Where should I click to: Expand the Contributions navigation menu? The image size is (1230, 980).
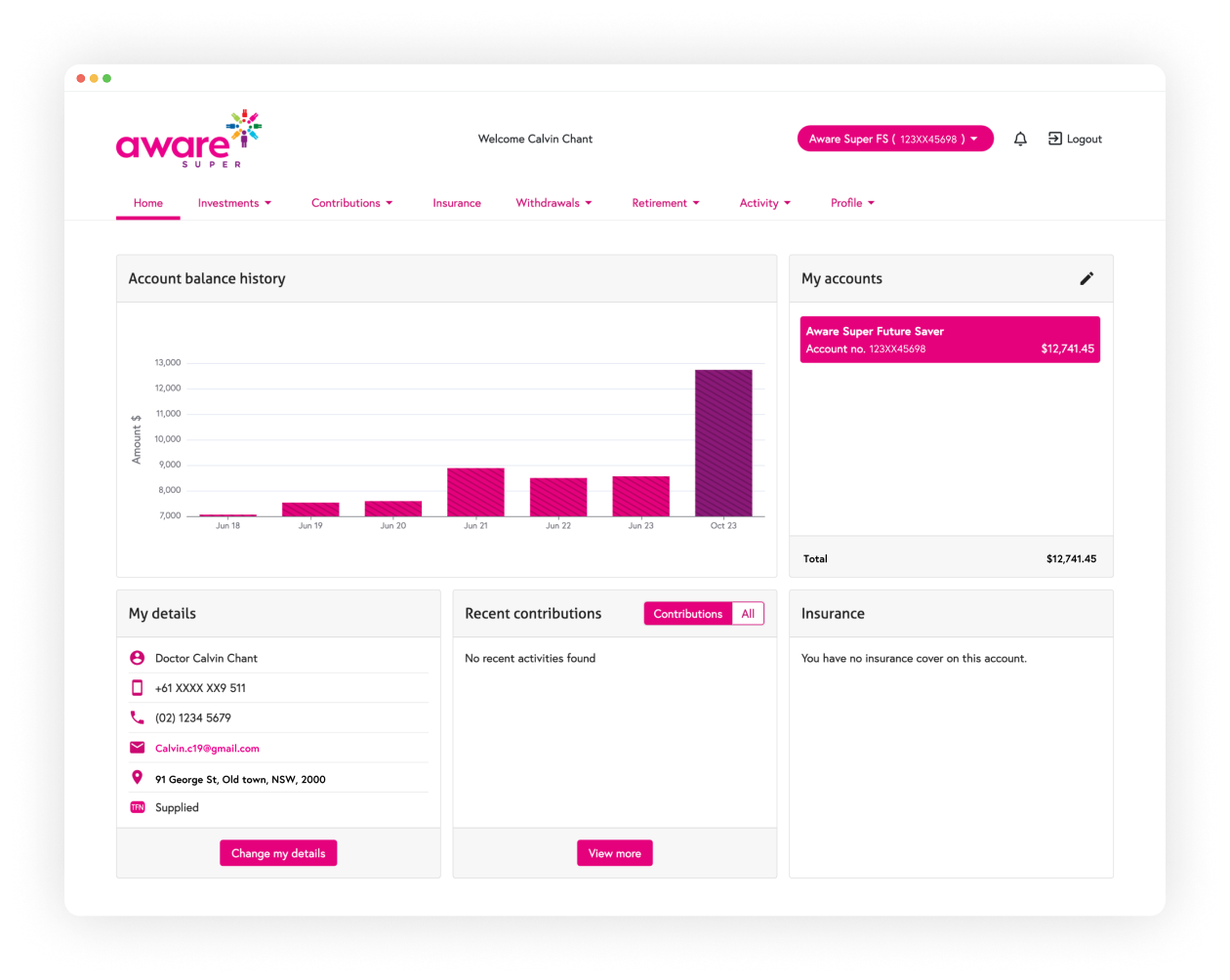pyautogui.click(x=351, y=203)
